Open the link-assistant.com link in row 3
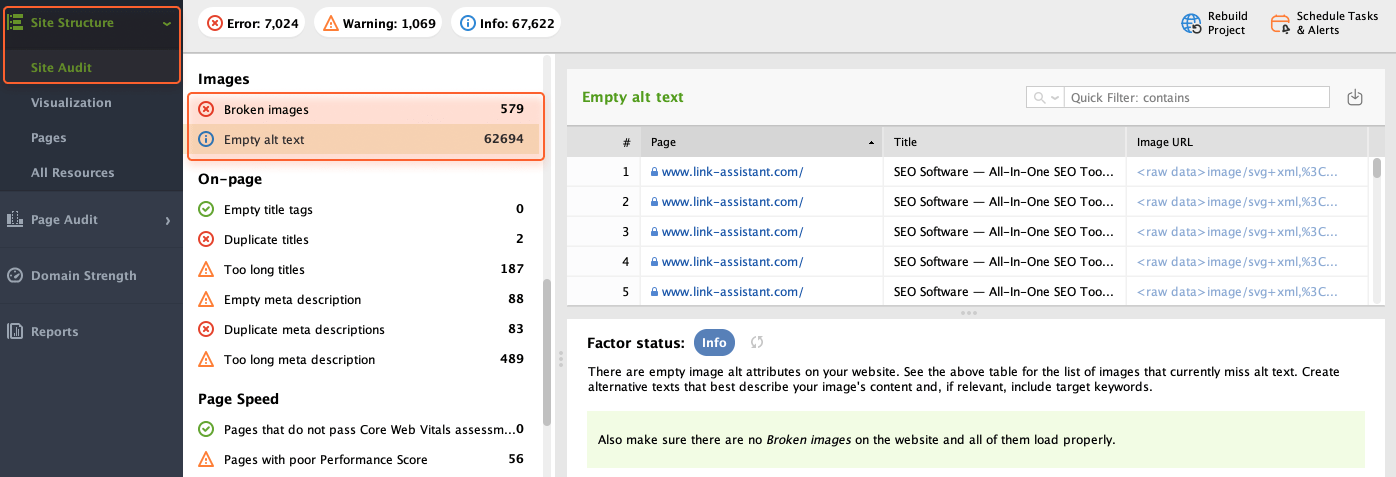 [732, 232]
